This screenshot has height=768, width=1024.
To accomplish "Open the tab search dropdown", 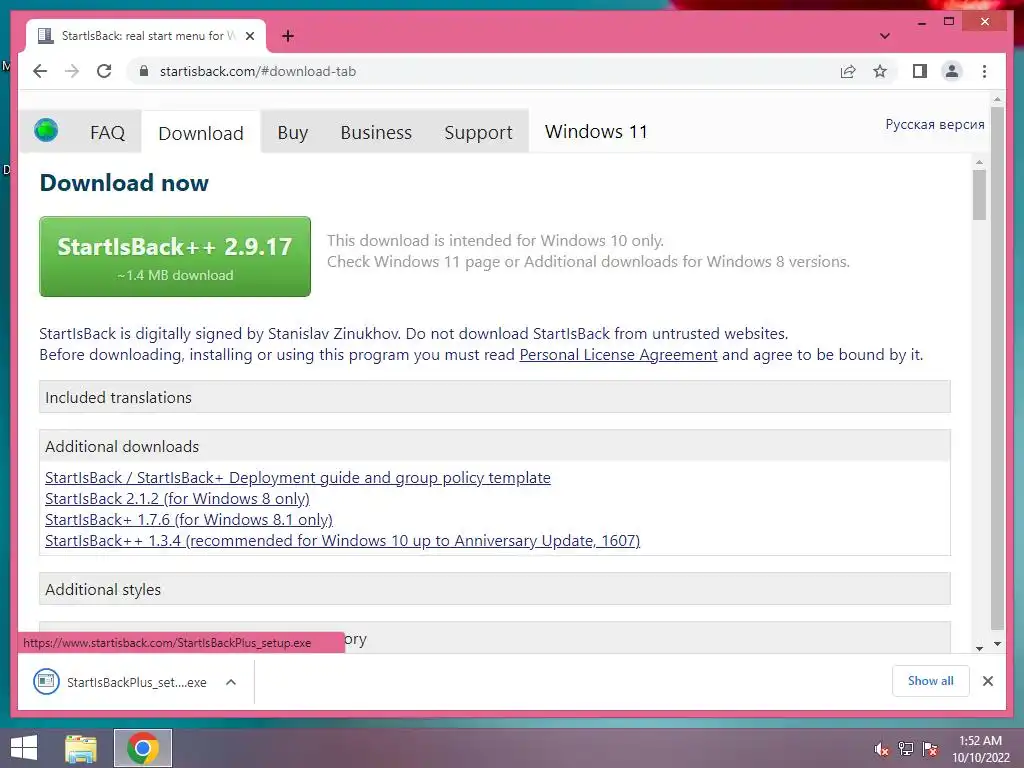I will (884, 36).
